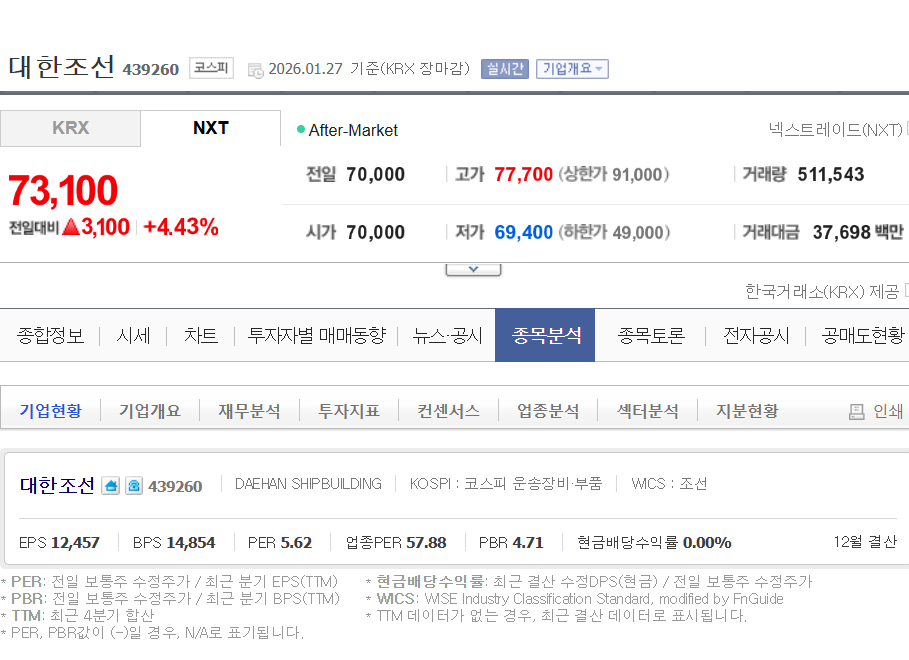
Task: Click the phone icon next to code 439260
Action: click(134, 486)
